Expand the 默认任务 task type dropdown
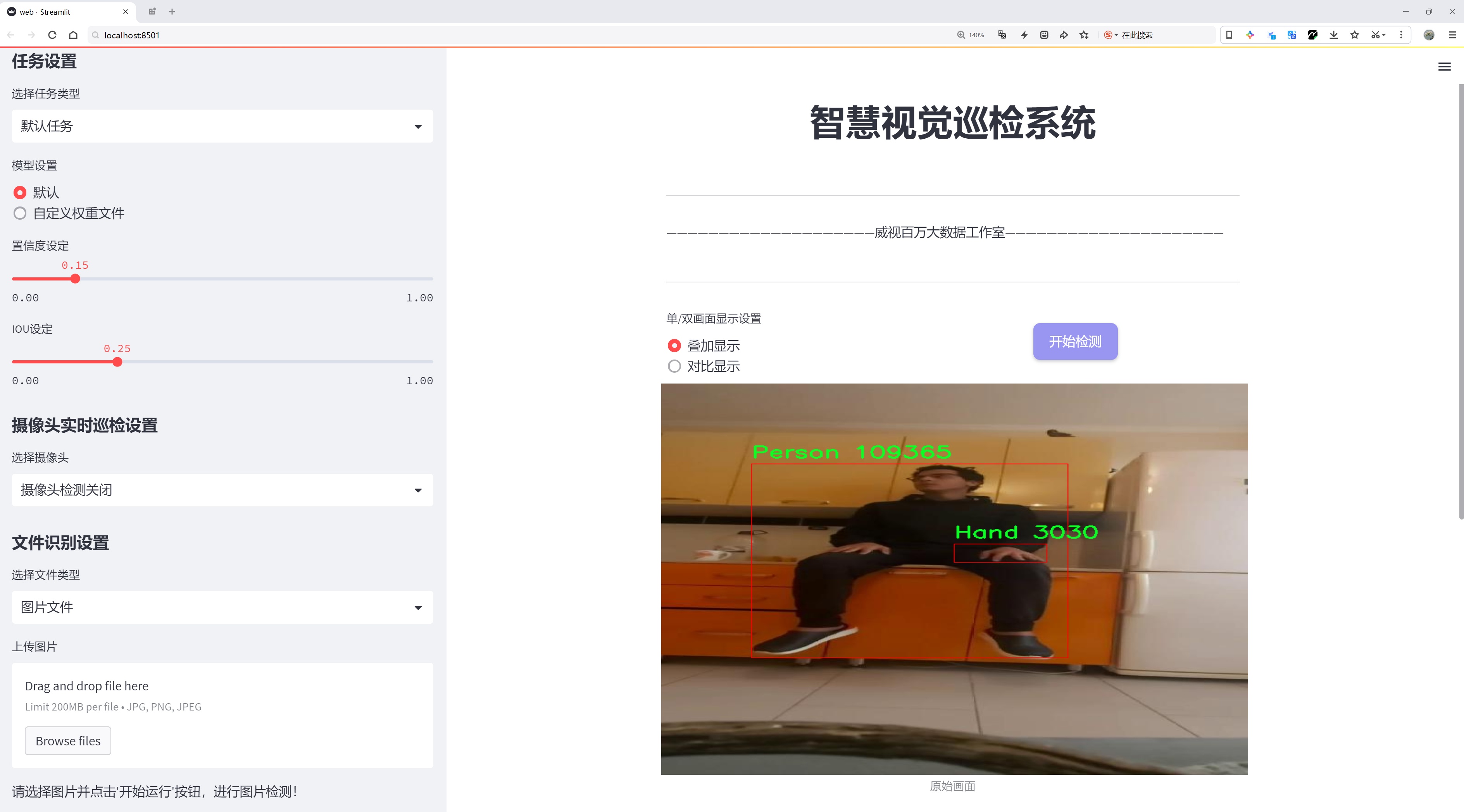The width and height of the screenshot is (1464, 812). 222,126
